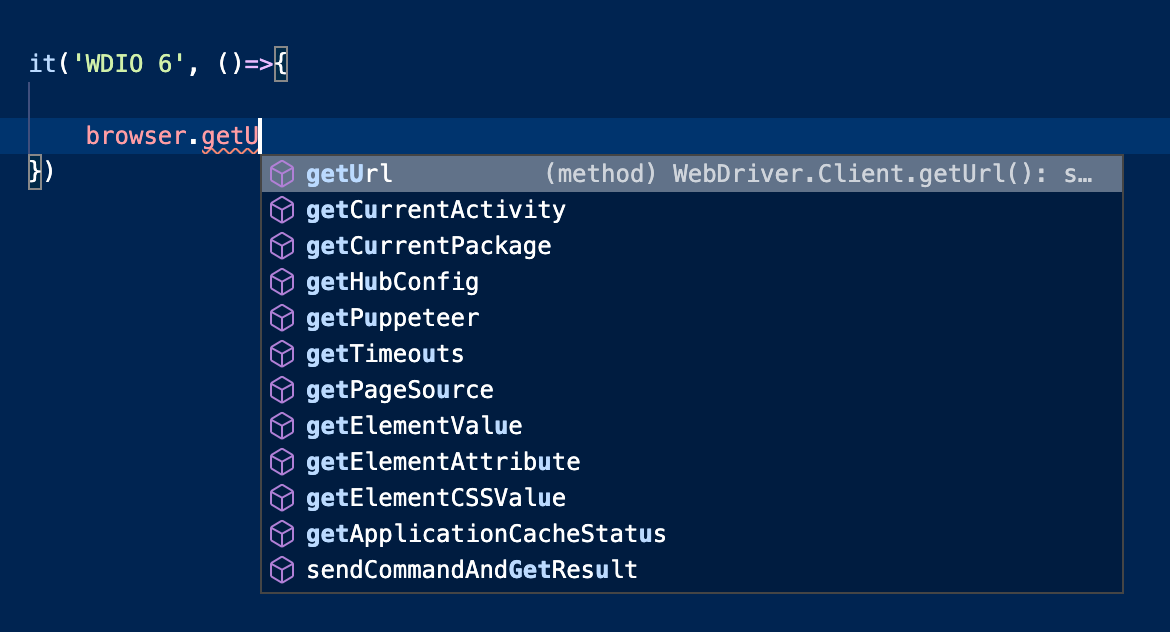Click the cube icon beside getCurrentPackage

(282, 246)
